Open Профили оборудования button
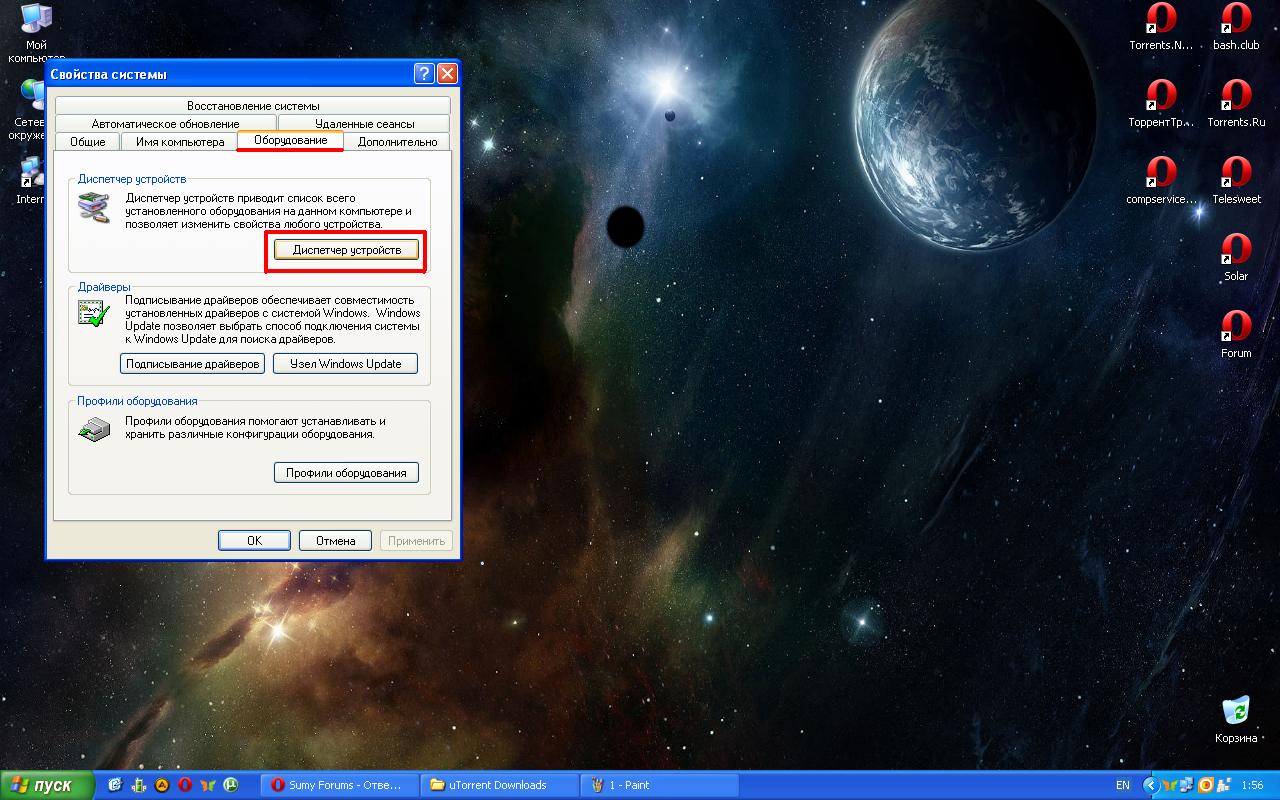 coord(346,473)
